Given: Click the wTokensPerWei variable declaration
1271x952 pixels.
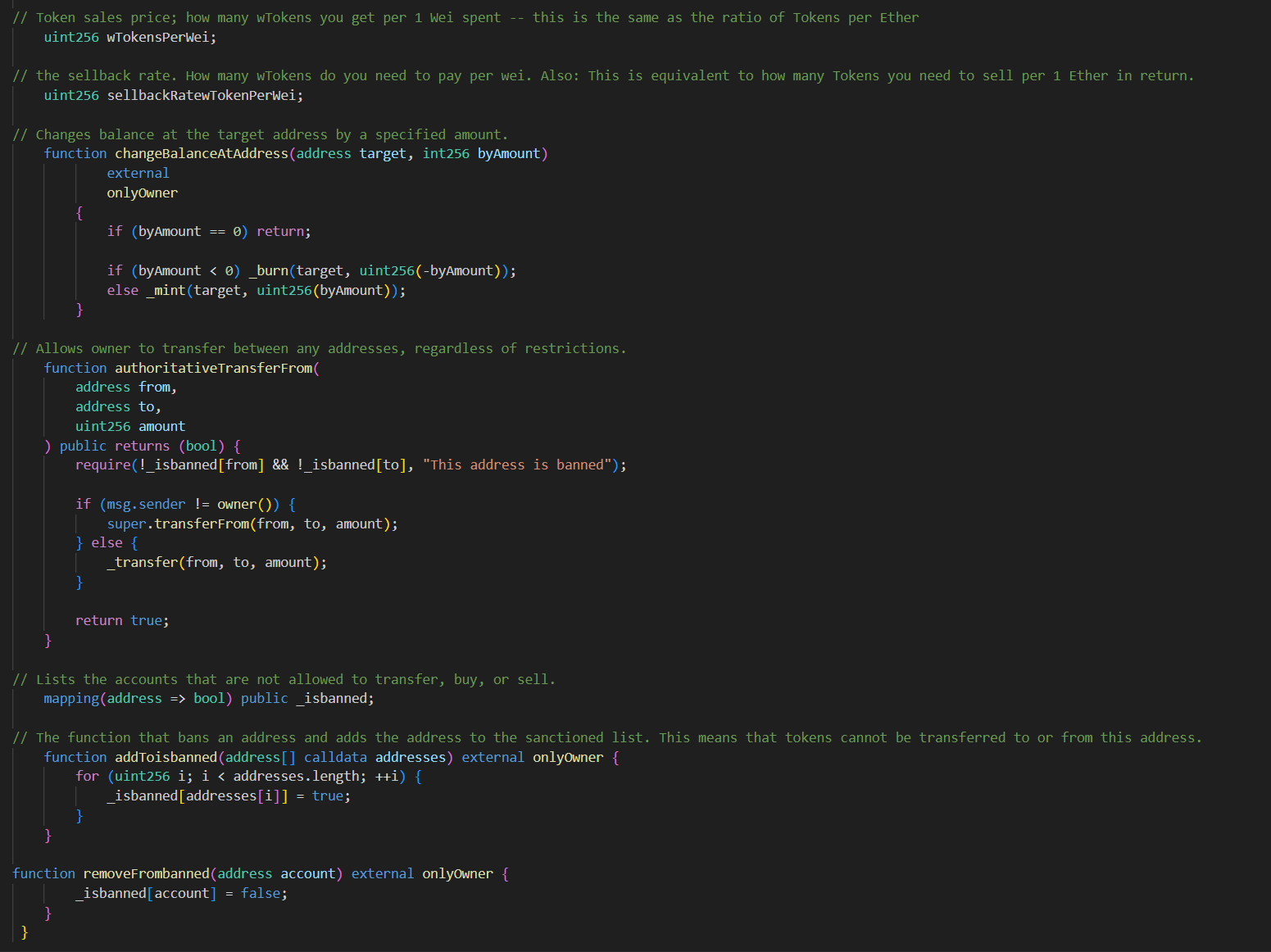Looking at the screenshot, I should pos(161,37).
